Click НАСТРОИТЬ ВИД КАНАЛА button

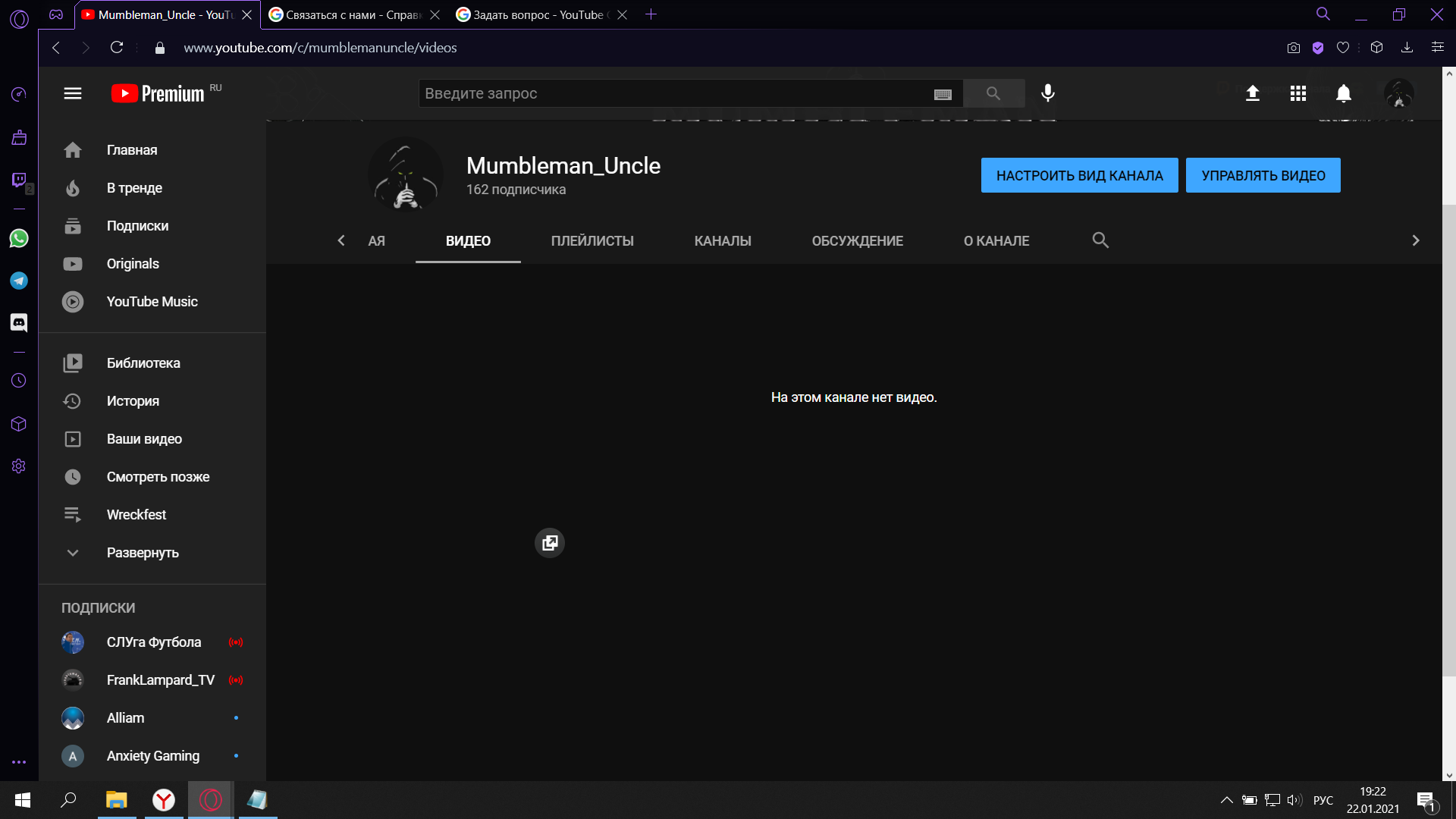1080,175
